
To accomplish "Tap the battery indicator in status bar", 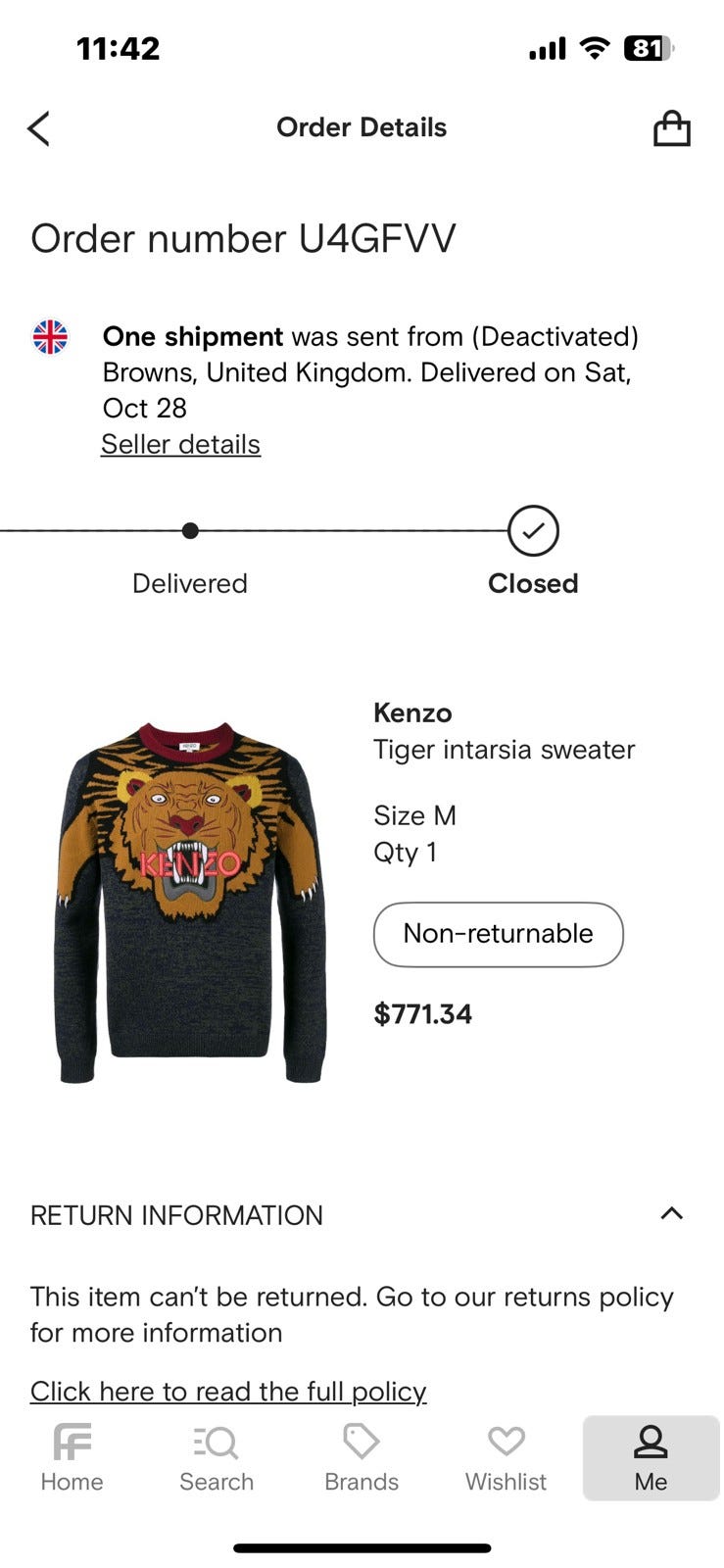I will [648, 48].
